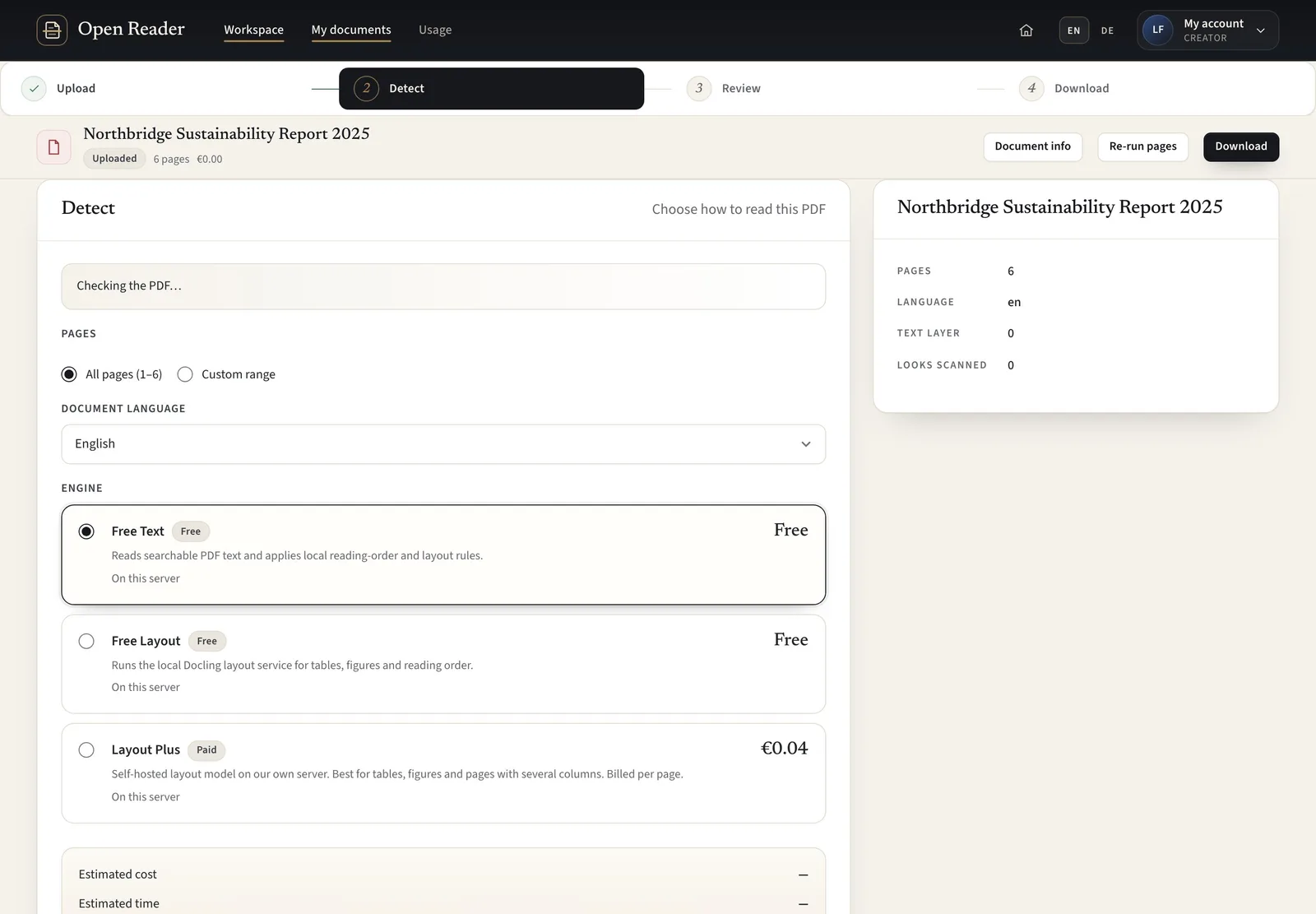Switch interface language to EN
1316x914 pixels.
tap(1073, 30)
